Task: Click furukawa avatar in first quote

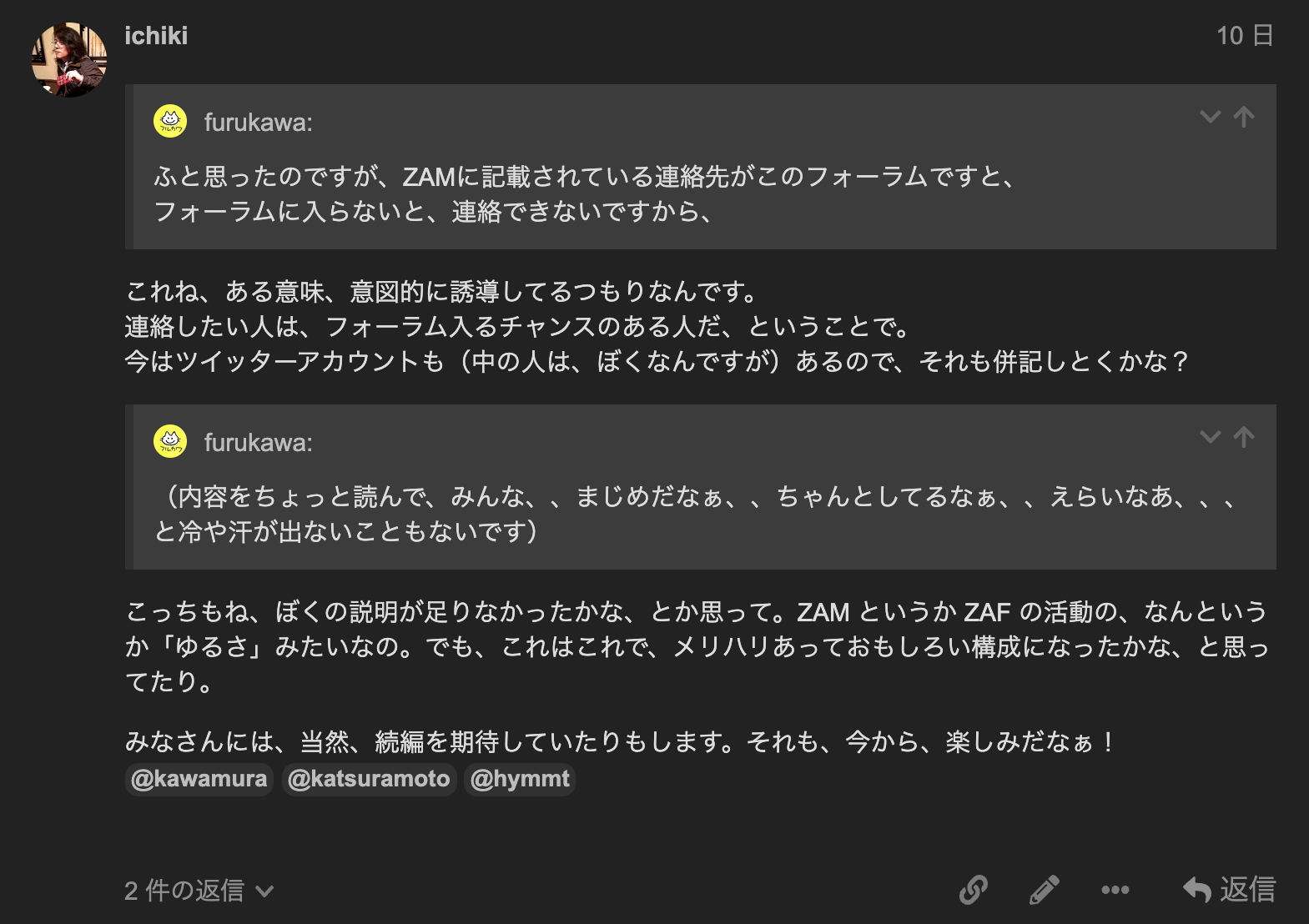Action: (170, 121)
